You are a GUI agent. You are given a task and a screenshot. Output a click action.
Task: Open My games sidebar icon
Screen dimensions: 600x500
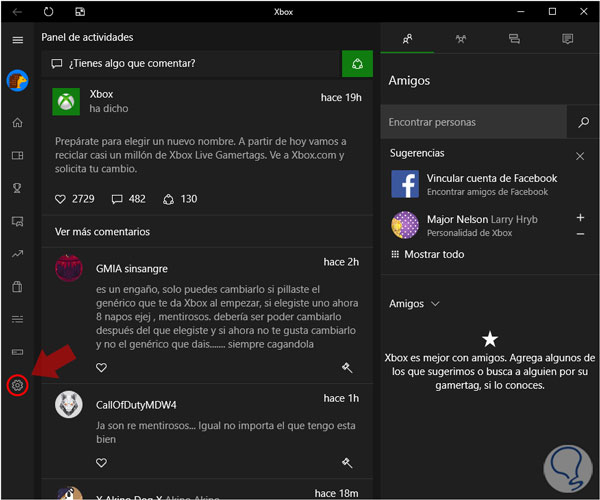click(x=17, y=155)
